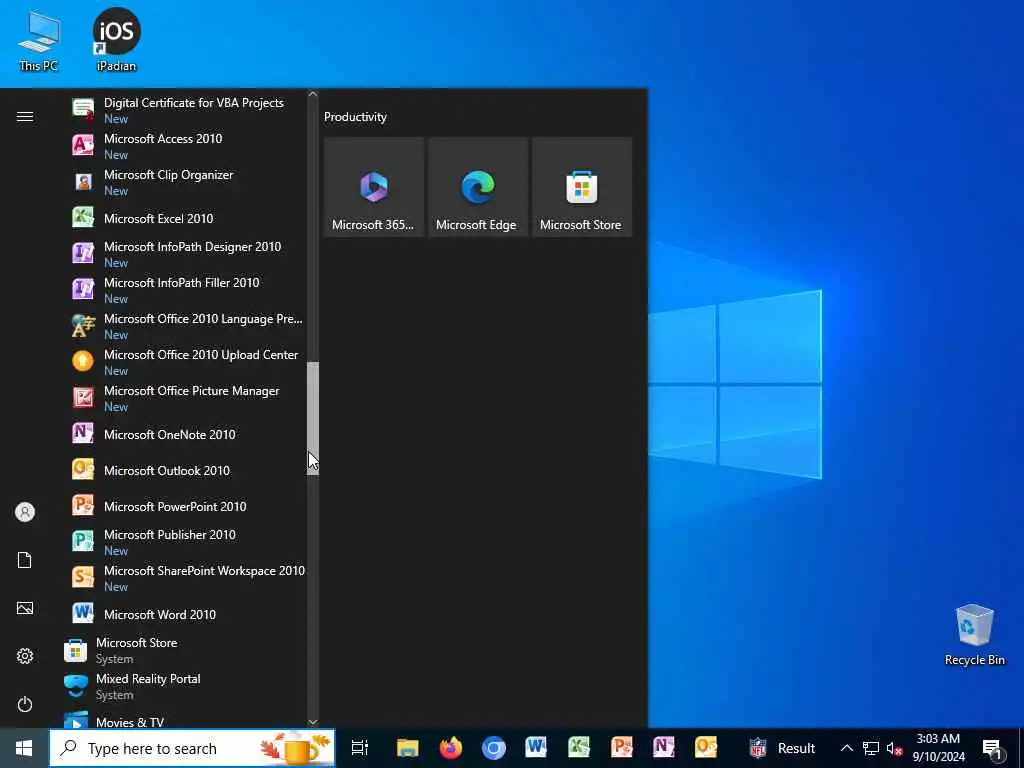
Task: Launch Microsoft Access 2010 from app list
Action: (184, 146)
